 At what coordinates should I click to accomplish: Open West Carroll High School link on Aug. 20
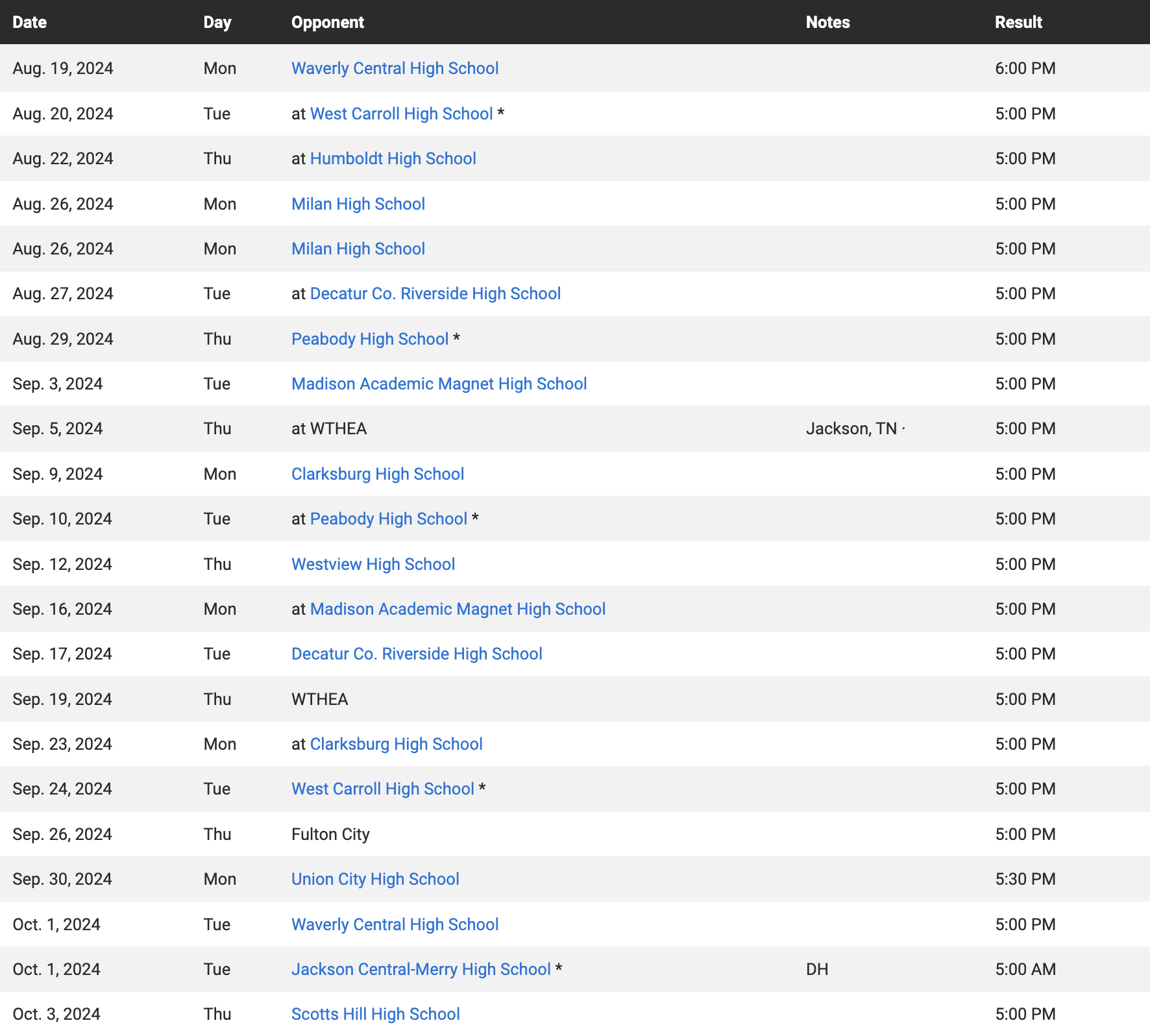[401, 114]
